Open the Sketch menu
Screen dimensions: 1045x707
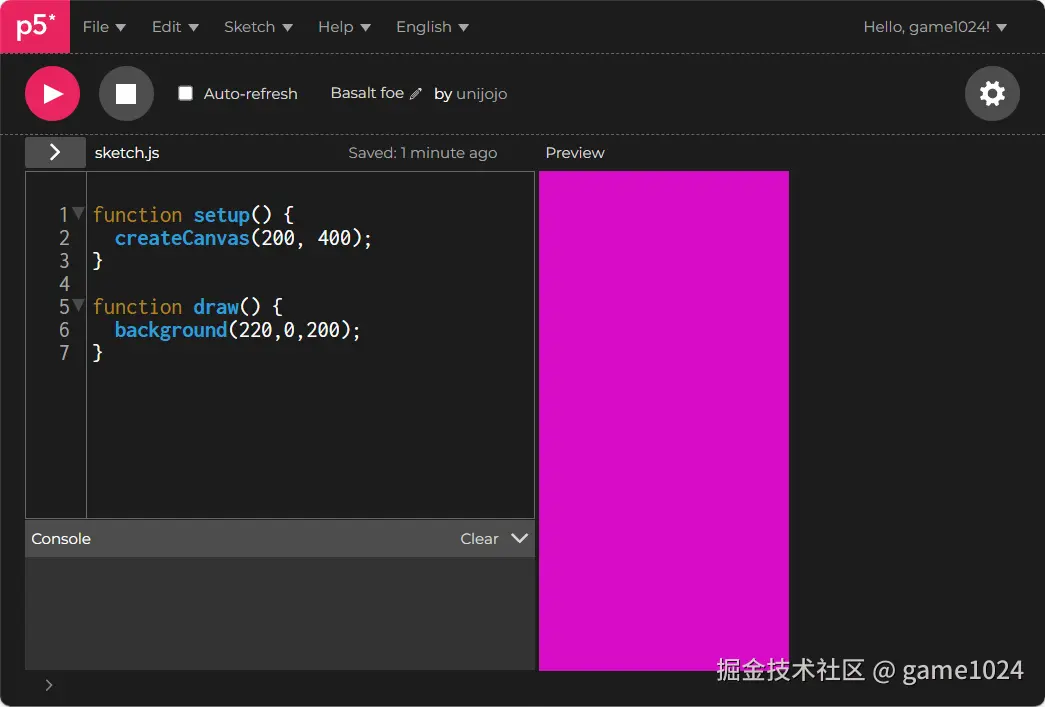(x=259, y=27)
